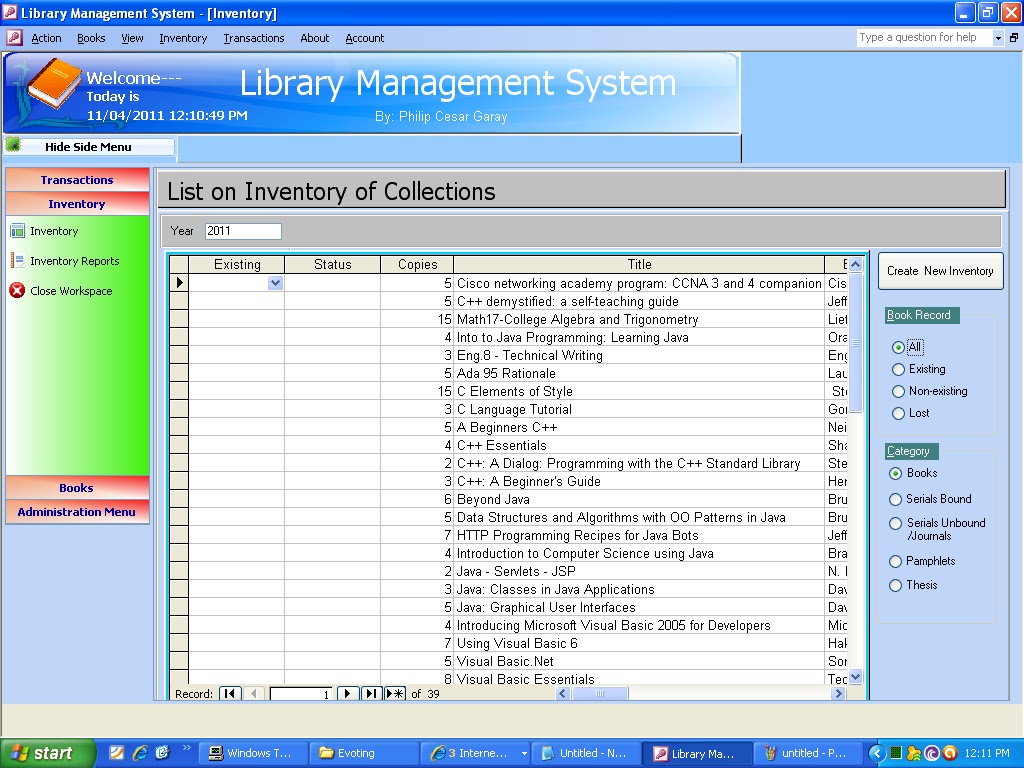1024x768 pixels.
Task: Click the new record asterisk button
Action: (395, 693)
